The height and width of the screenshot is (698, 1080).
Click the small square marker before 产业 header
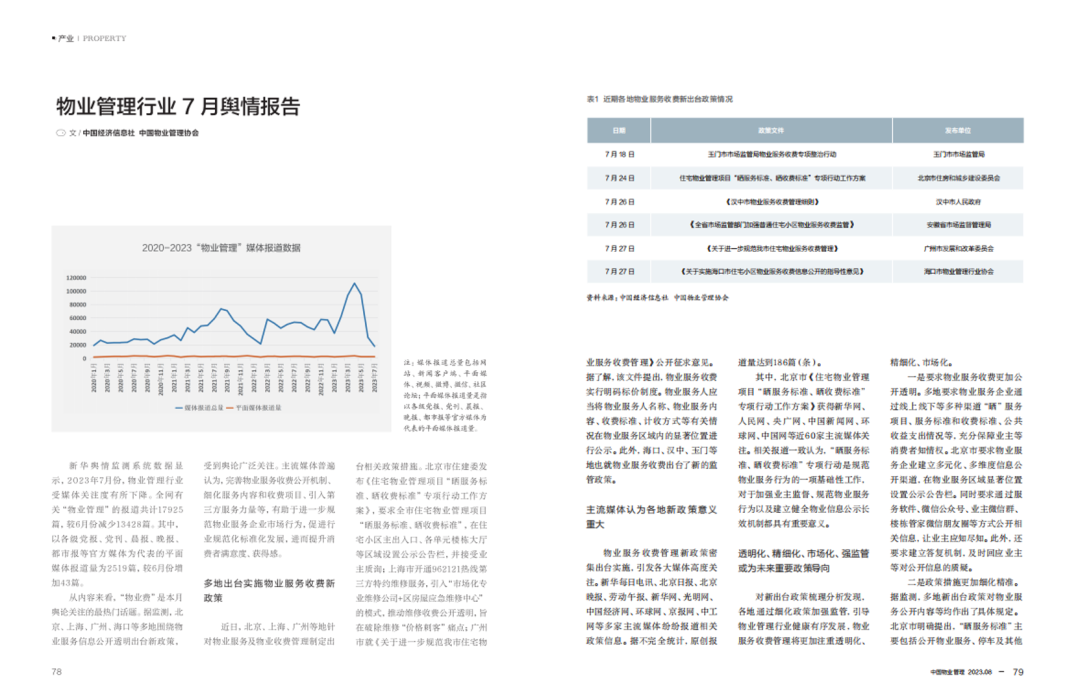(x=54, y=39)
